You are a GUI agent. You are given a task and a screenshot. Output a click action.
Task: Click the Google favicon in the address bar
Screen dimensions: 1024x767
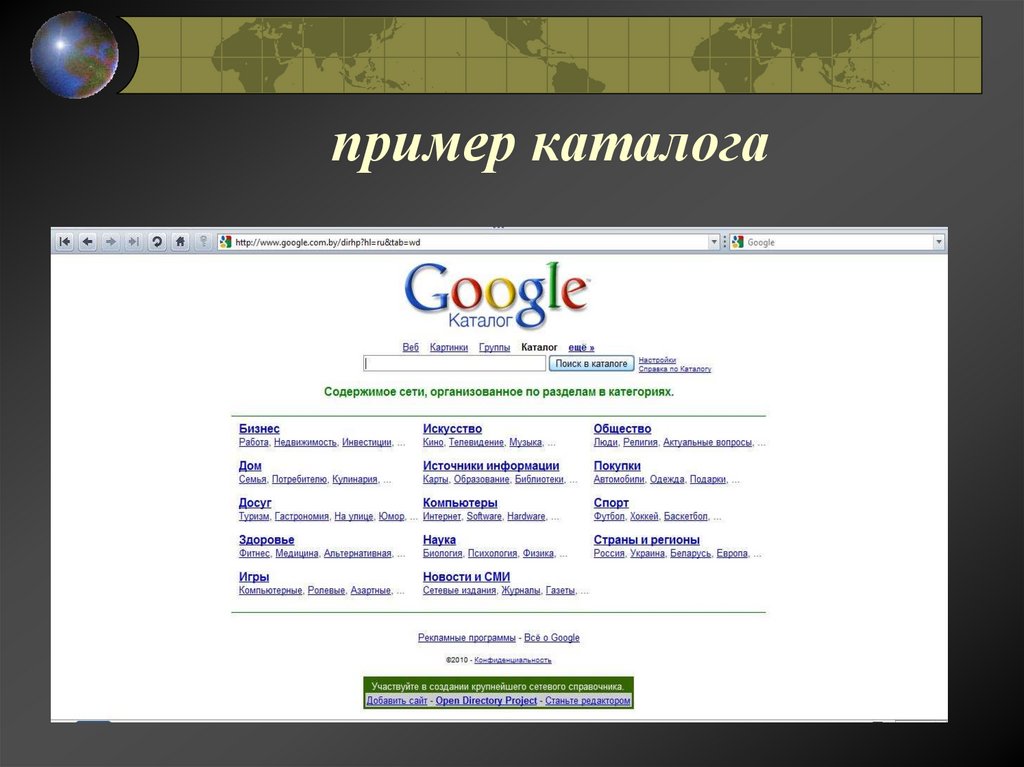click(227, 241)
